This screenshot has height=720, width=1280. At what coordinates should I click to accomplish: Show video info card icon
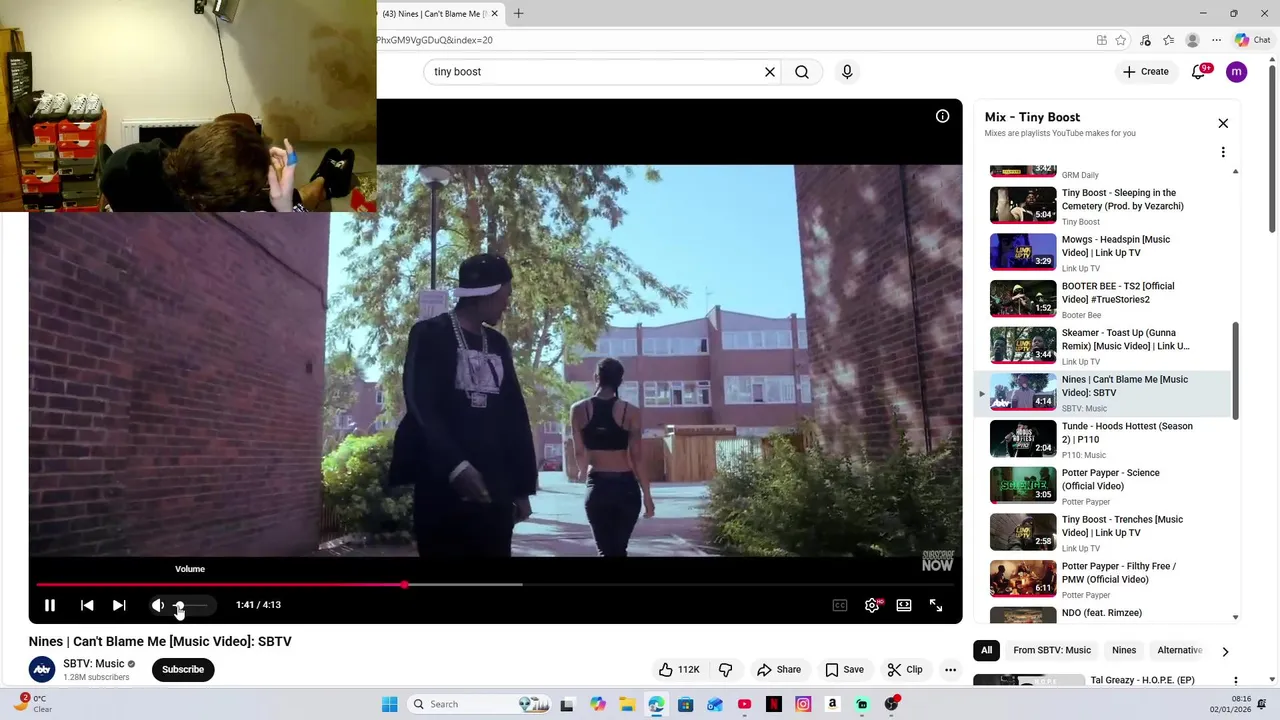tap(942, 116)
